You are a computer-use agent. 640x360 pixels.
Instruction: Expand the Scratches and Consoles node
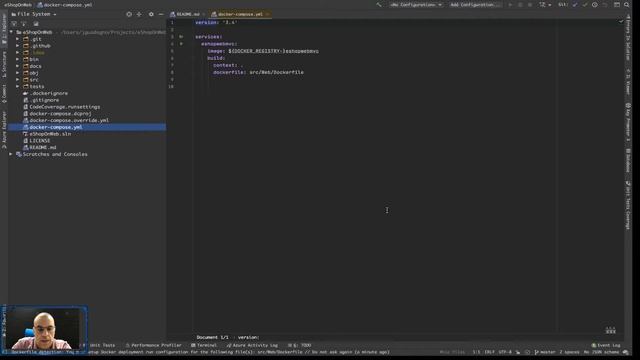(x=11, y=154)
